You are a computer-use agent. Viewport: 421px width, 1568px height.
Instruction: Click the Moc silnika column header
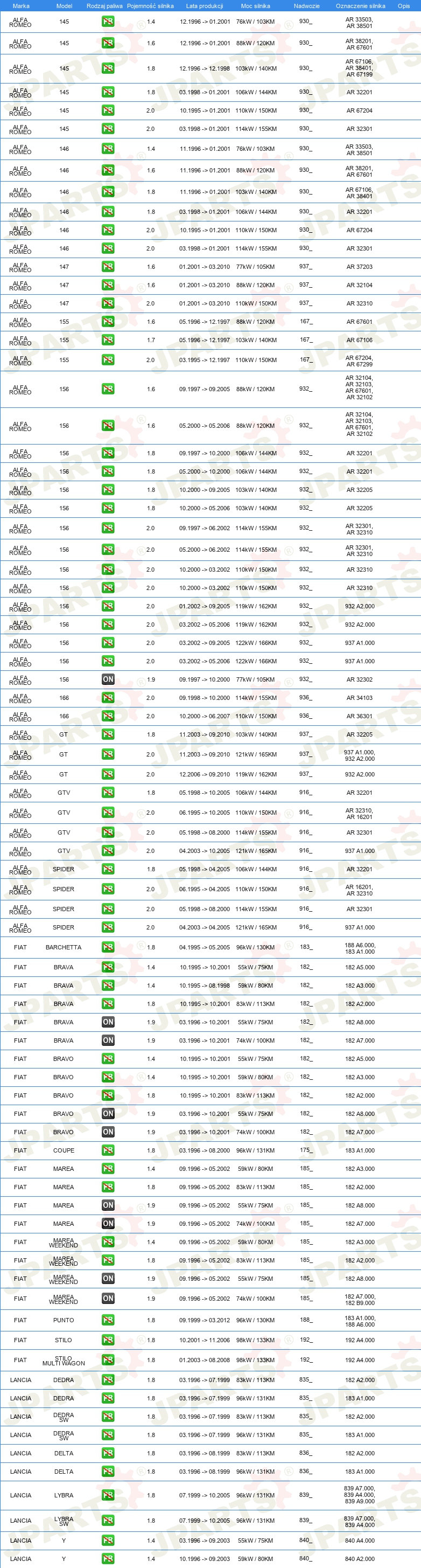pyautogui.click(x=256, y=6)
